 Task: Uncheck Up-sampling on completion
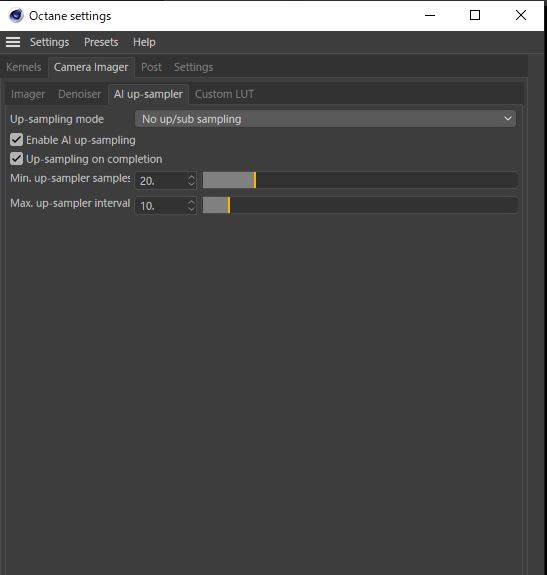click(16, 159)
